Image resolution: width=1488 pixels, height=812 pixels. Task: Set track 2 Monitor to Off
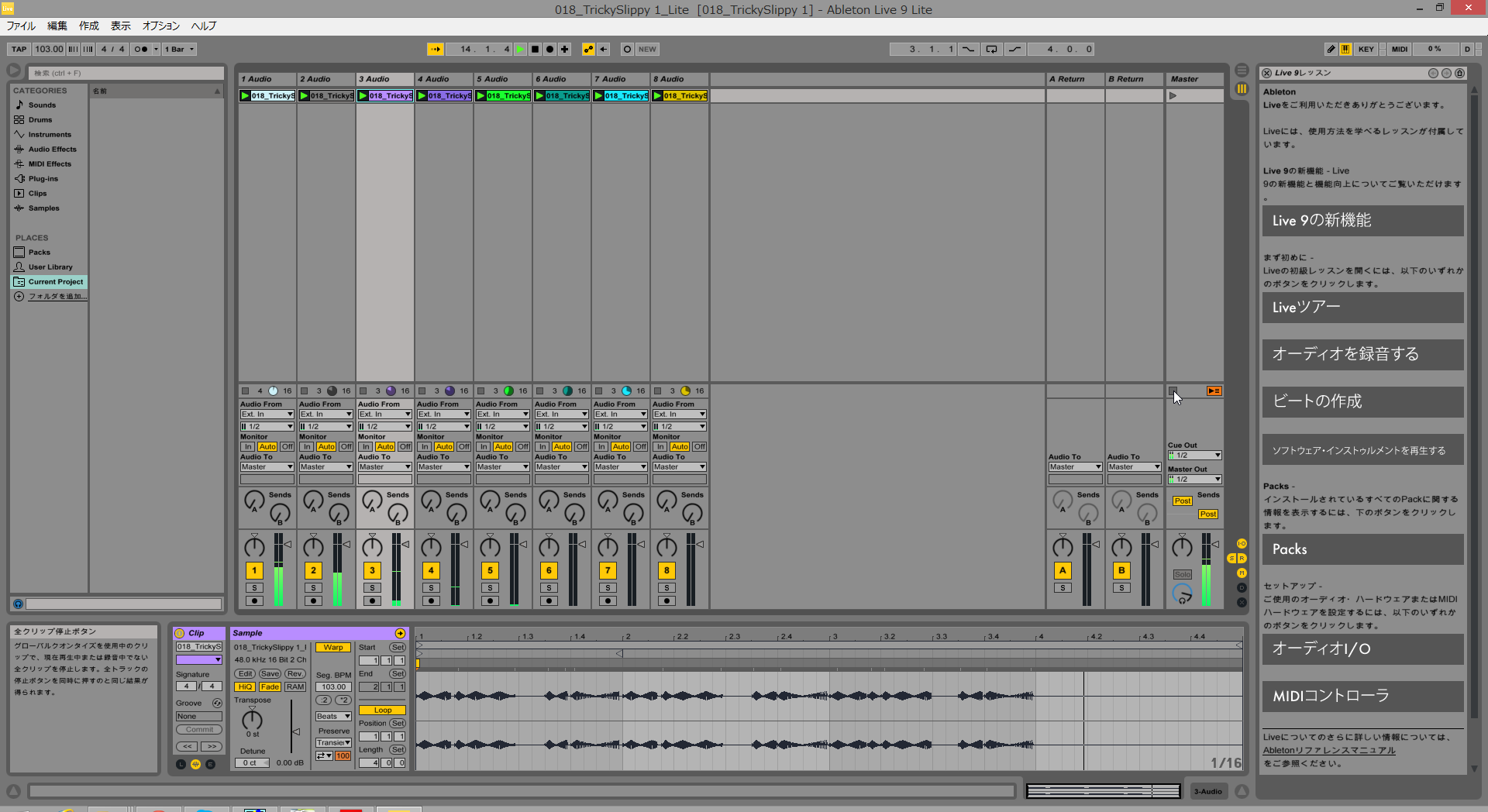(346, 447)
